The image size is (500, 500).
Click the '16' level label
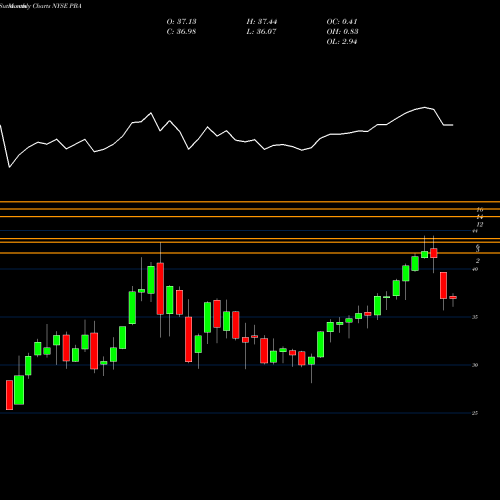480,210
